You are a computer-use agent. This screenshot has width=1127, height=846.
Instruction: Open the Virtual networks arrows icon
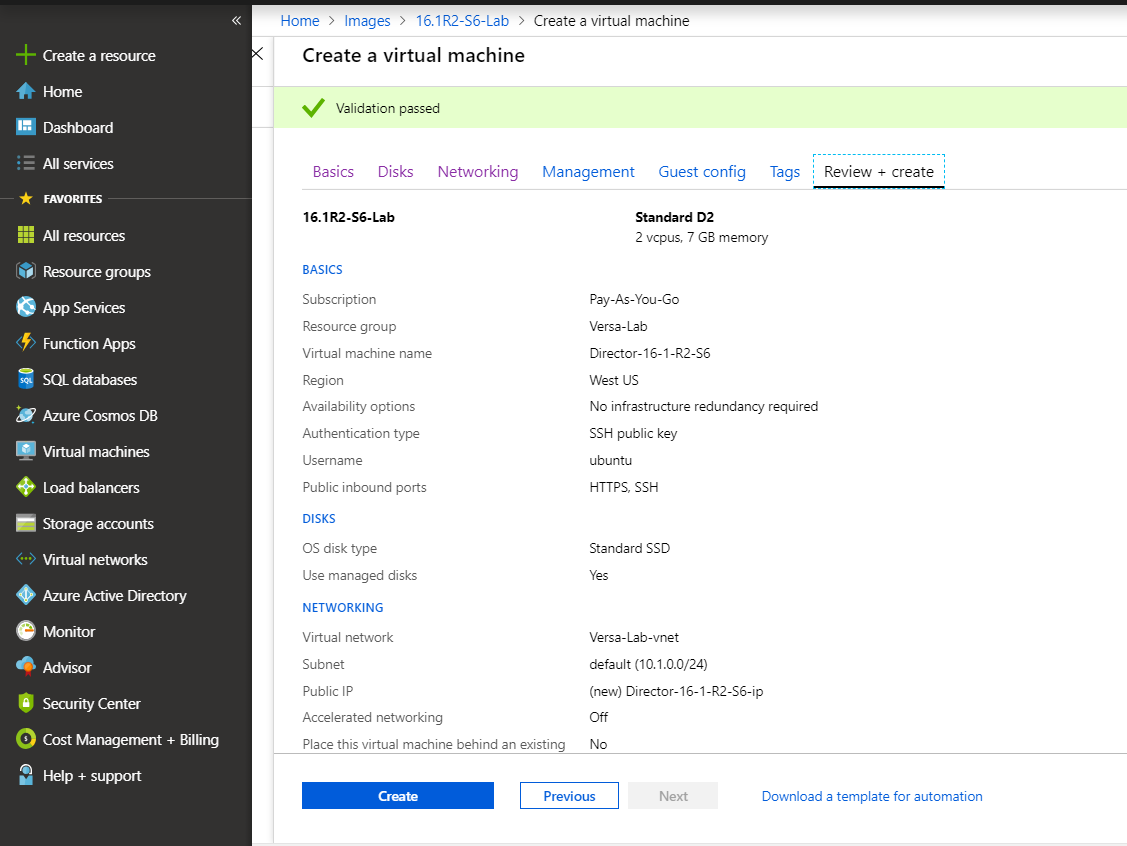tap(26, 559)
